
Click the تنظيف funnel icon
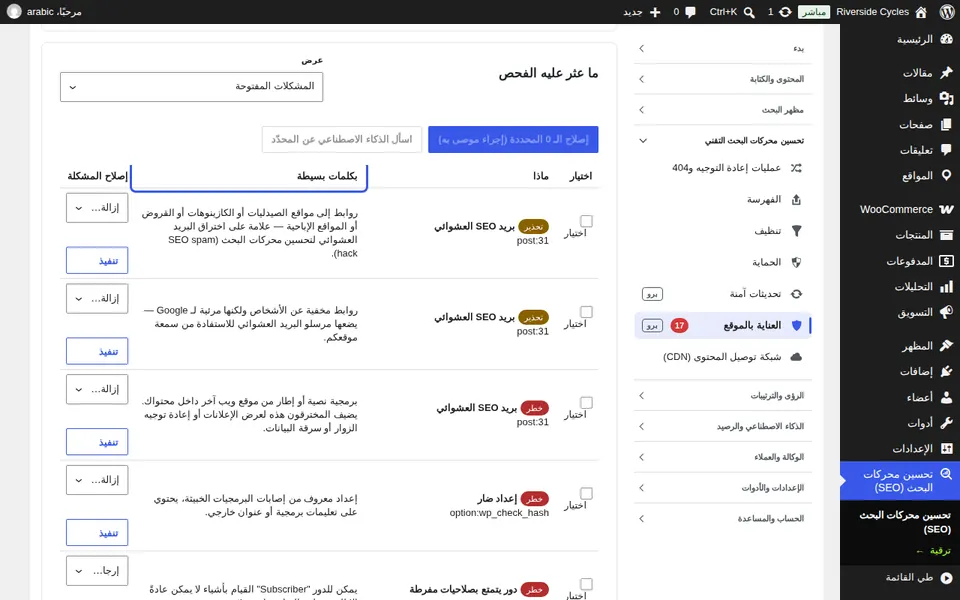[x=796, y=231]
